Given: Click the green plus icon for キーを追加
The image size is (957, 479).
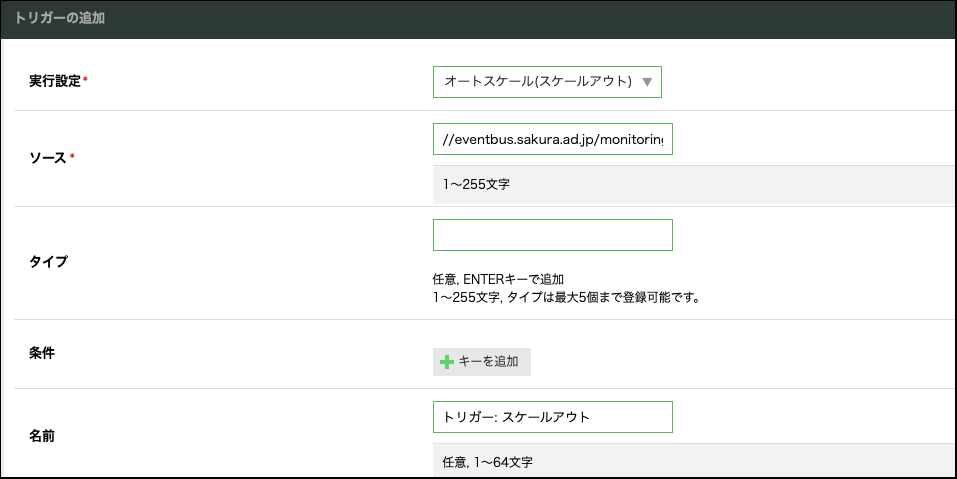Looking at the screenshot, I should point(447,362).
